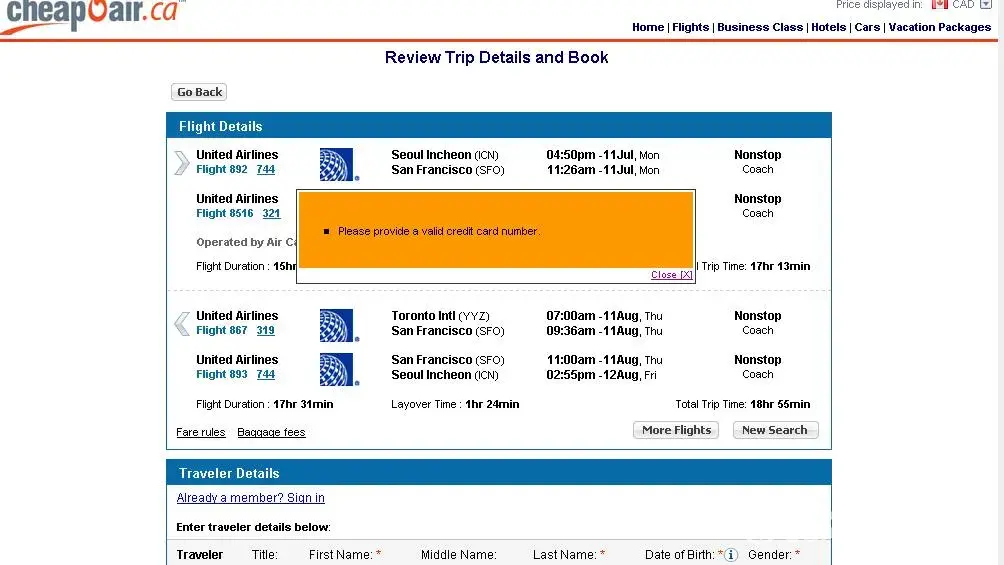This screenshot has height=565, width=1004.
Task: Open aircraft 744 link beside Flight 893
Action: [x=265, y=374]
